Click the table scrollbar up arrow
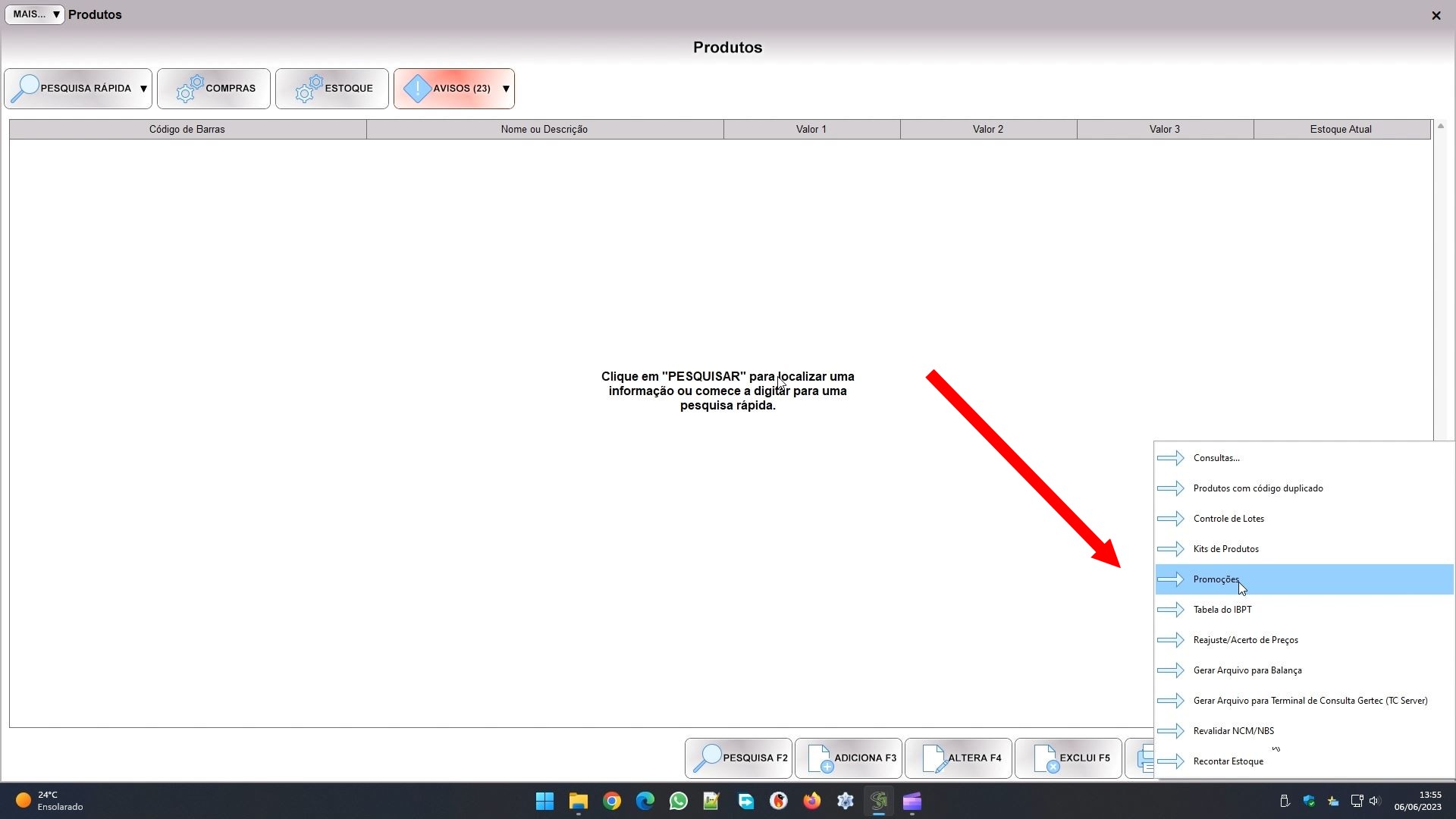This screenshot has width=1456, height=819. click(x=1440, y=126)
